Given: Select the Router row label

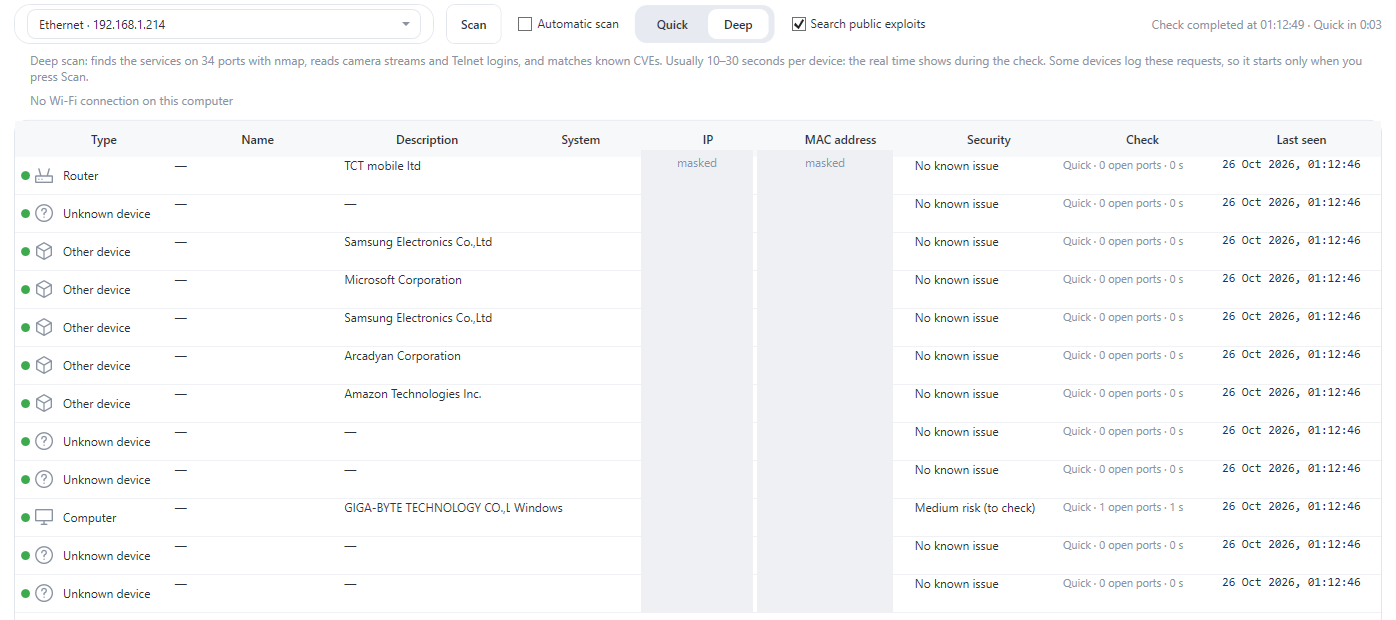Looking at the screenshot, I should (81, 176).
